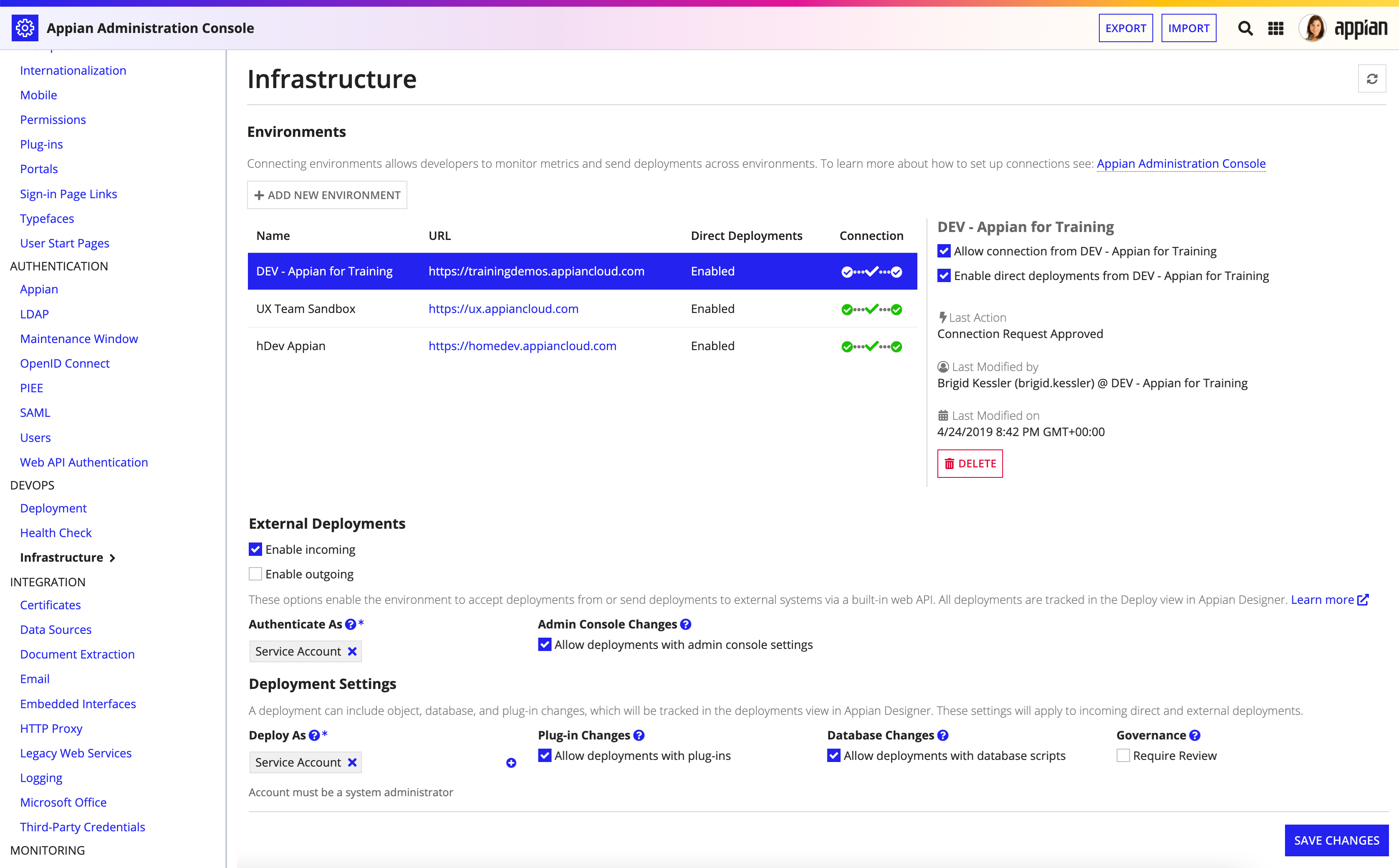1399x868 pixels.
Task: Click the blue plus icon beside Deploy As
Action: [x=511, y=763]
